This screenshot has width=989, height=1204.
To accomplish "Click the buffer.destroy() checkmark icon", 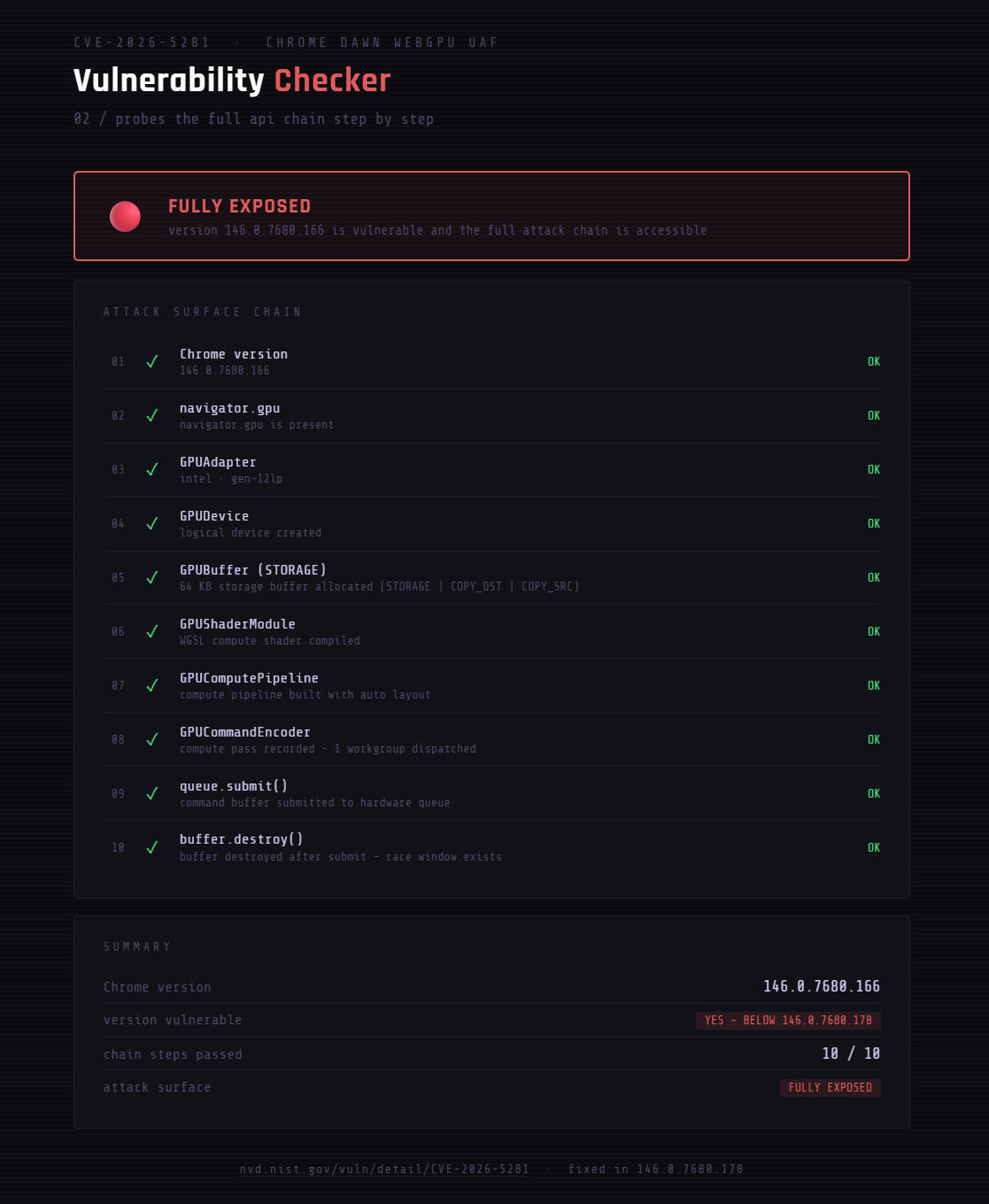I will coord(152,847).
